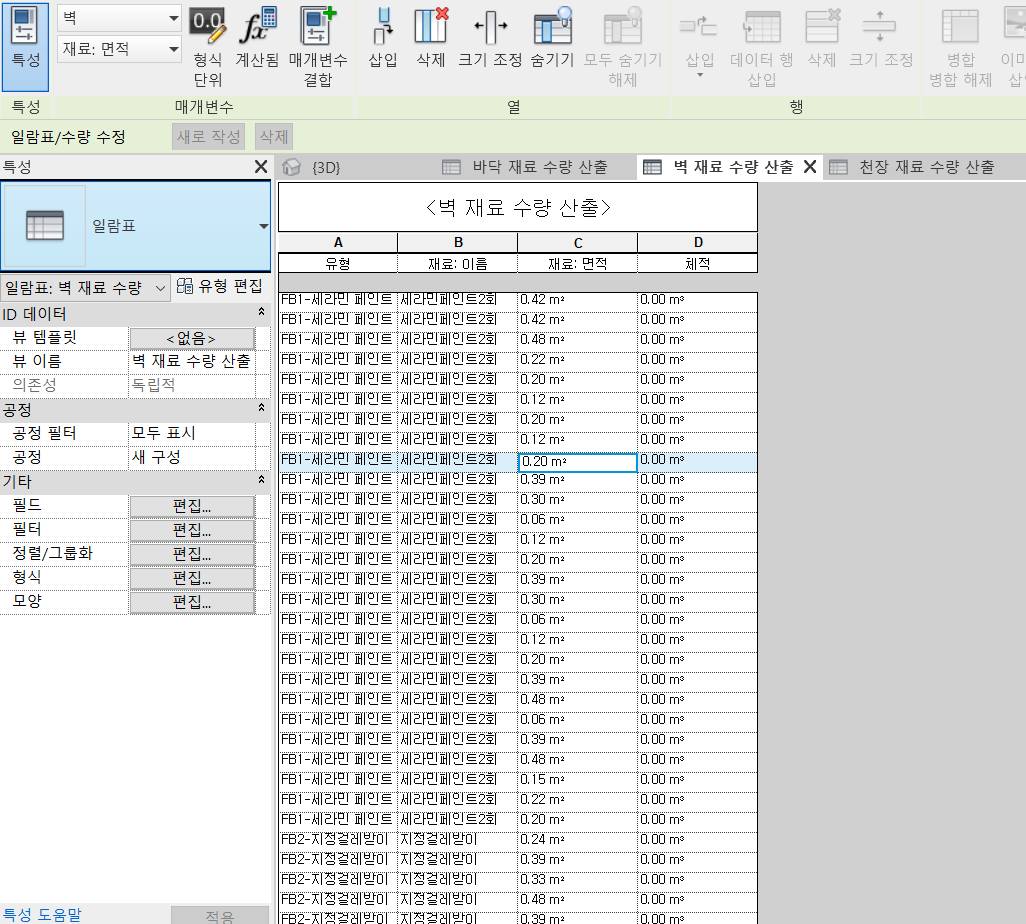Open the 매개변수 결합 combine parameters tool
Image resolution: width=1026 pixels, height=924 pixels.
(x=318, y=47)
